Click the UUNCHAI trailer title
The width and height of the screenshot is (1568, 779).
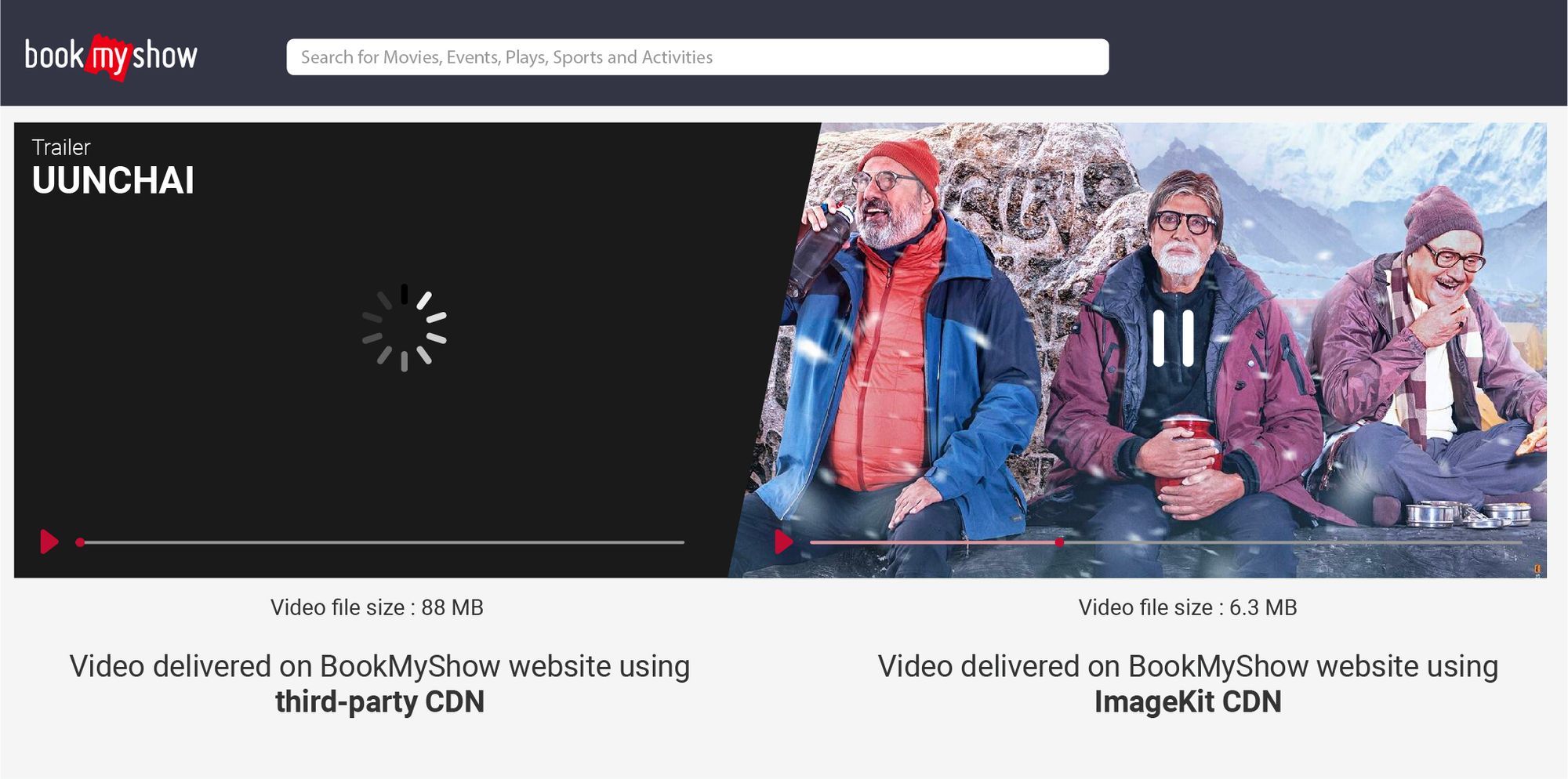click(113, 181)
